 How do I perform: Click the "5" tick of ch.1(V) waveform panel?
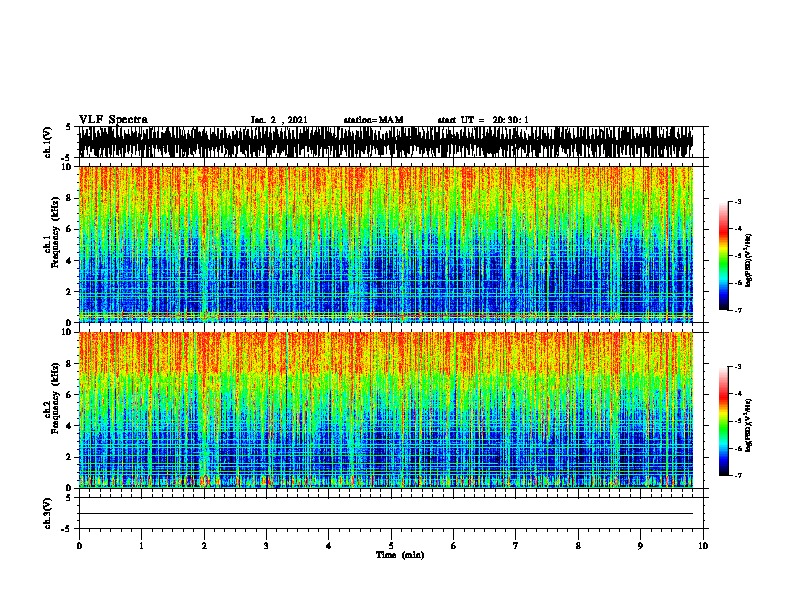point(68,127)
